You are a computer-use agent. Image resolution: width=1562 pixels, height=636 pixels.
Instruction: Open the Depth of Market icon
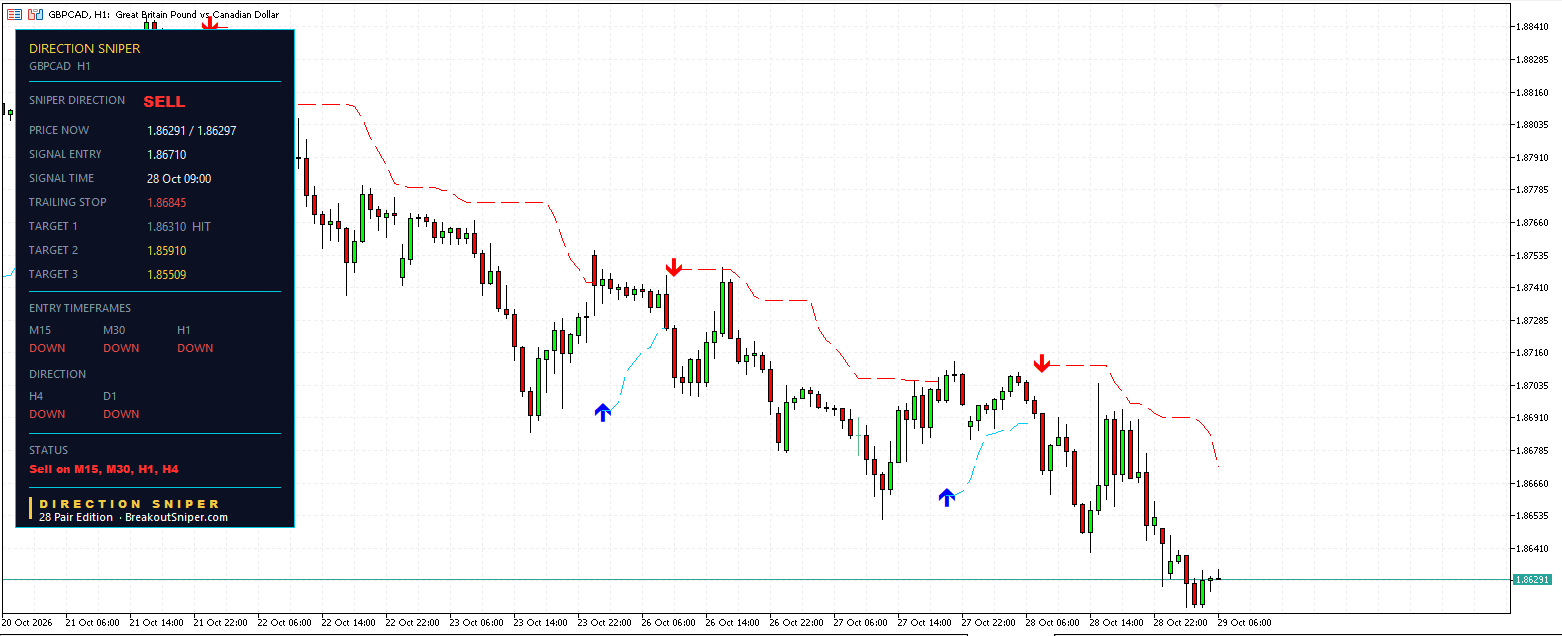tap(14, 15)
